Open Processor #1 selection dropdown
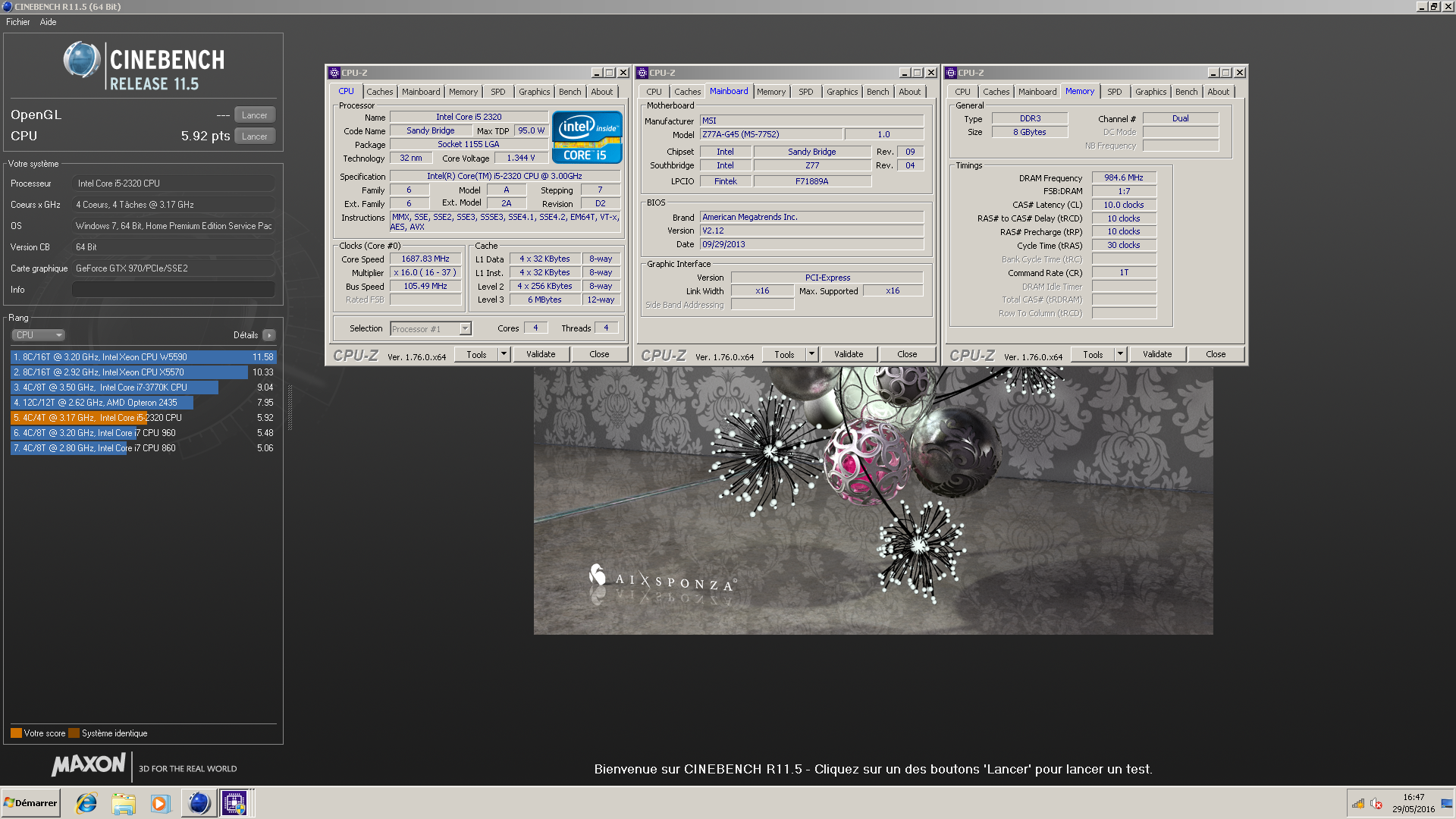Viewport: 1456px width, 819px height. pyautogui.click(x=431, y=329)
